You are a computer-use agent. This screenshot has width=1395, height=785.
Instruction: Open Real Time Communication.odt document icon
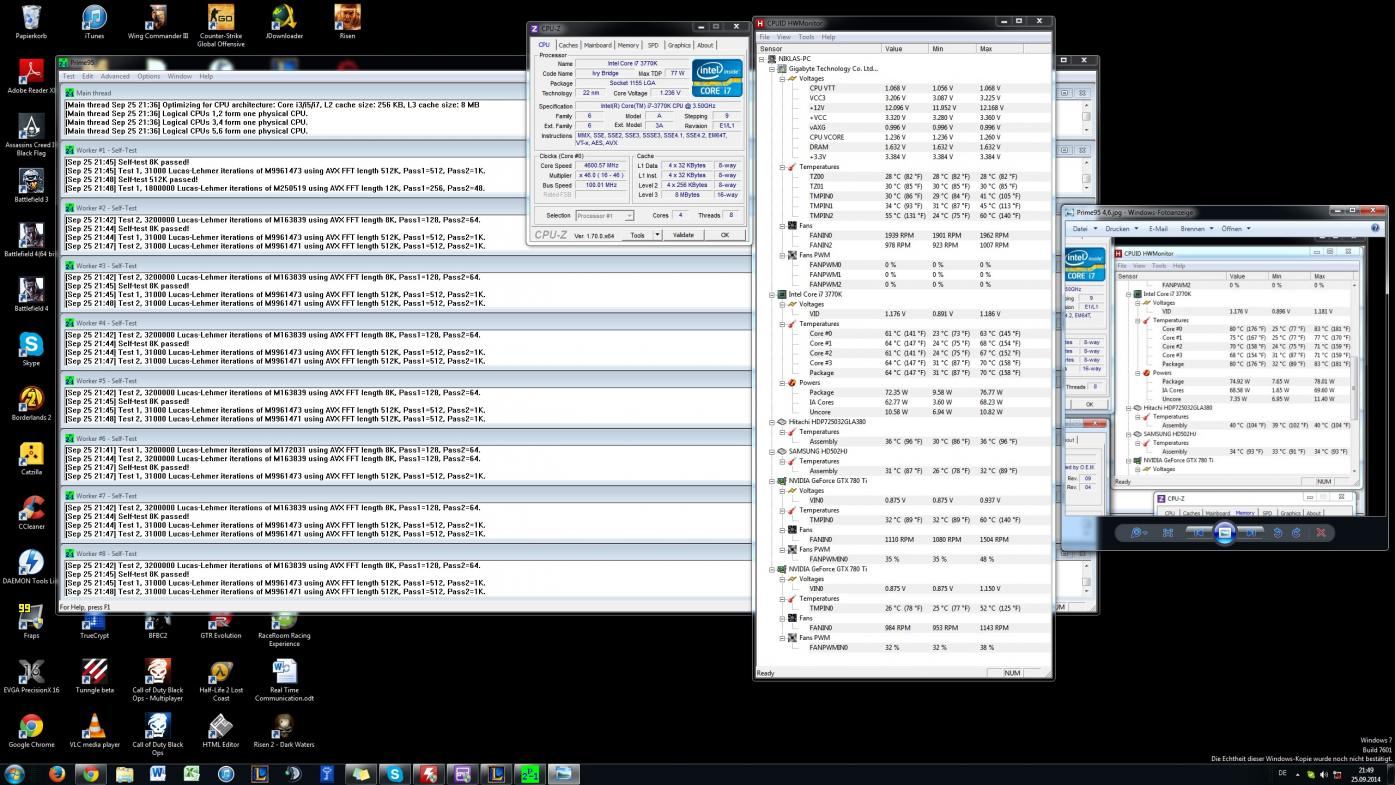coord(284,679)
